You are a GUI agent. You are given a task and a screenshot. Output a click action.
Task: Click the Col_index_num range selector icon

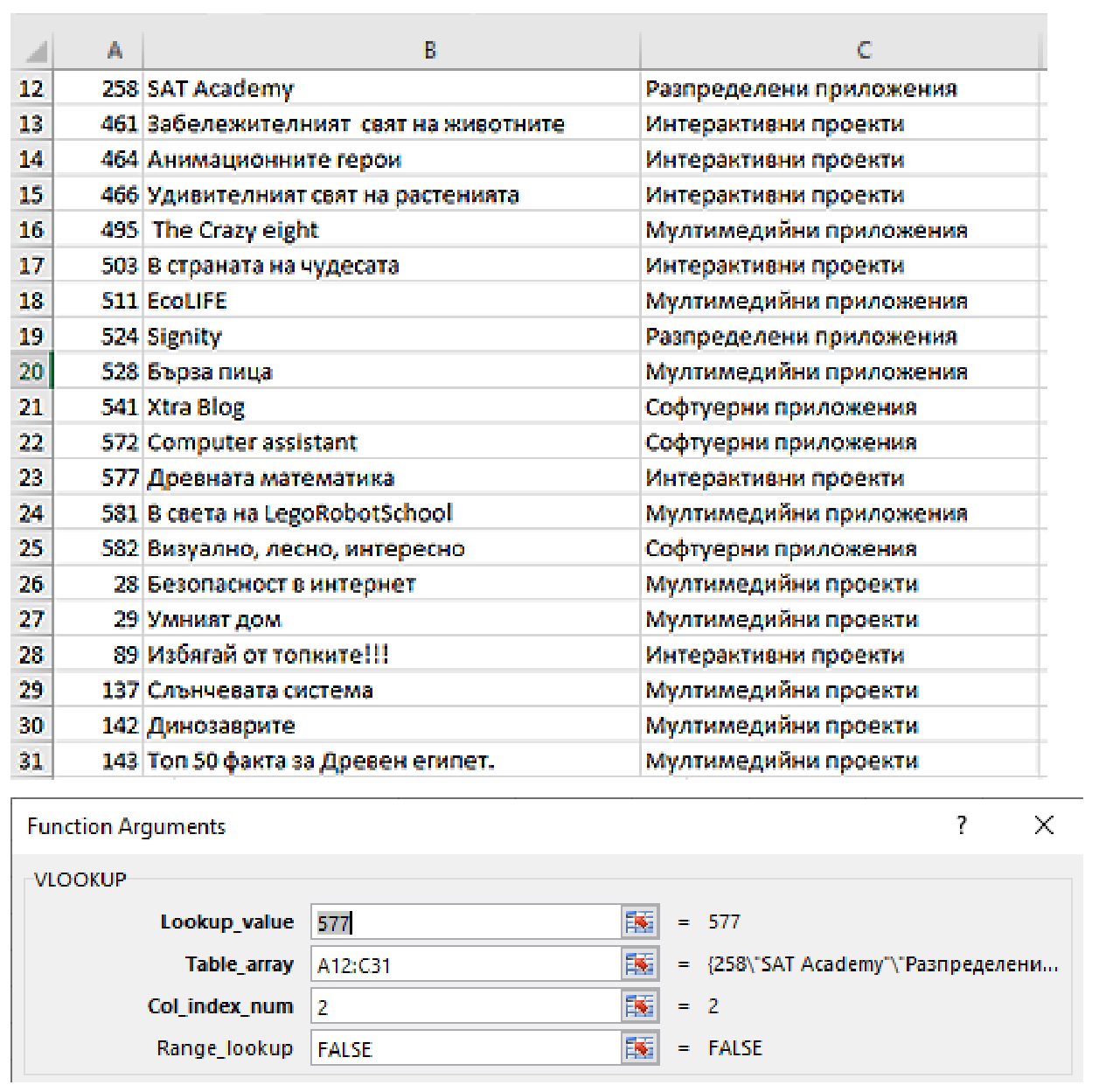(x=640, y=1006)
